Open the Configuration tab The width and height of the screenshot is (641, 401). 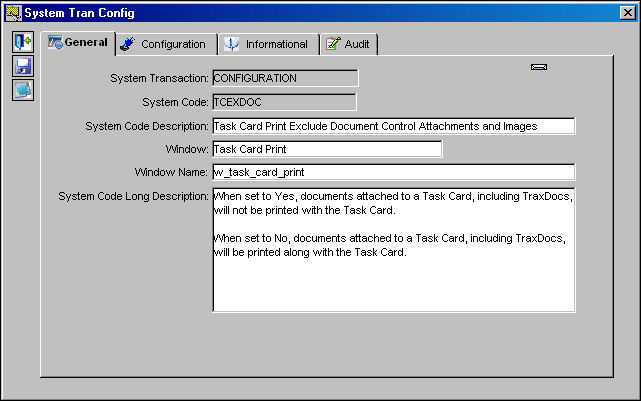click(167, 44)
